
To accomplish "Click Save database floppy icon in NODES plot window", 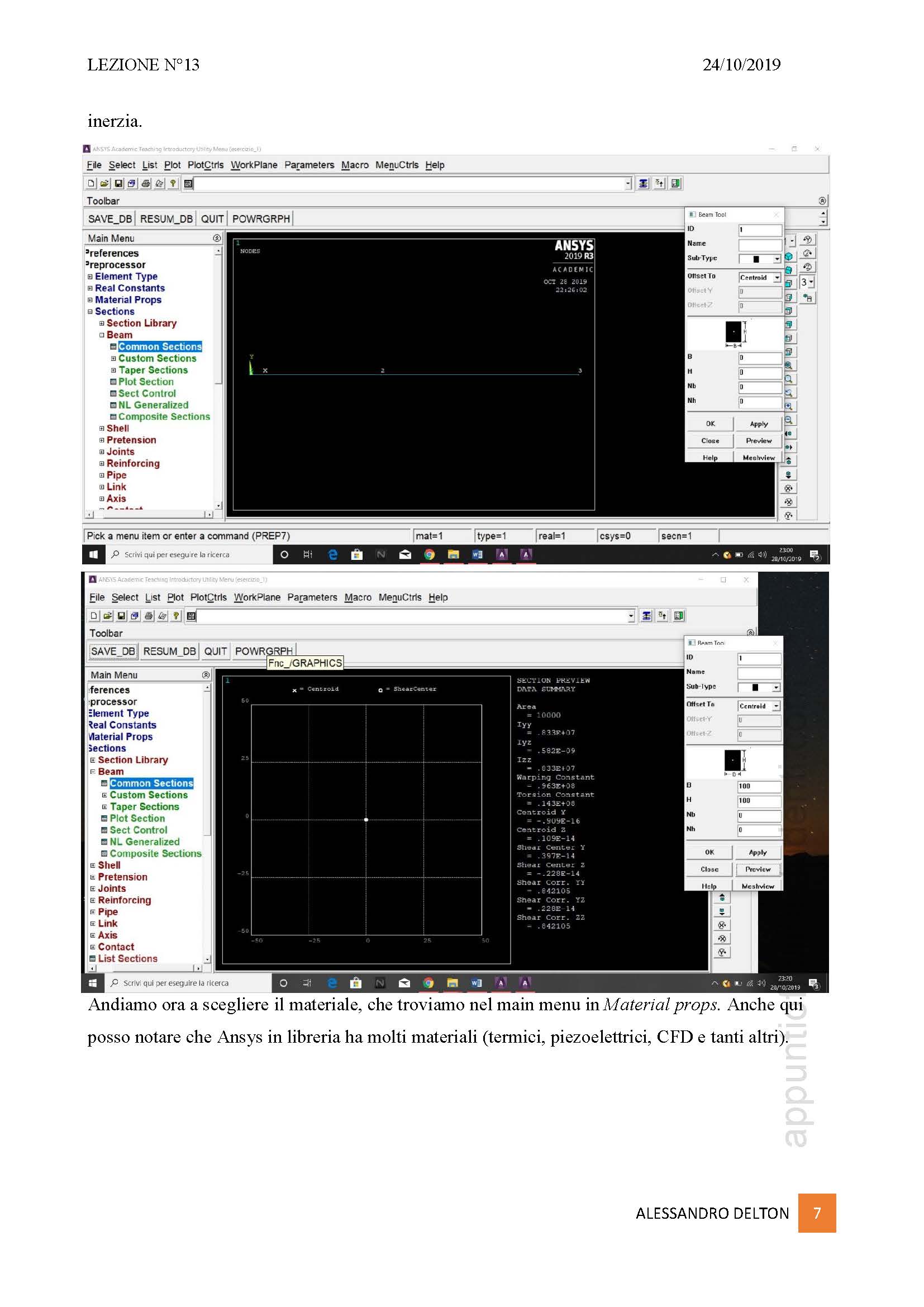I will (118, 183).
